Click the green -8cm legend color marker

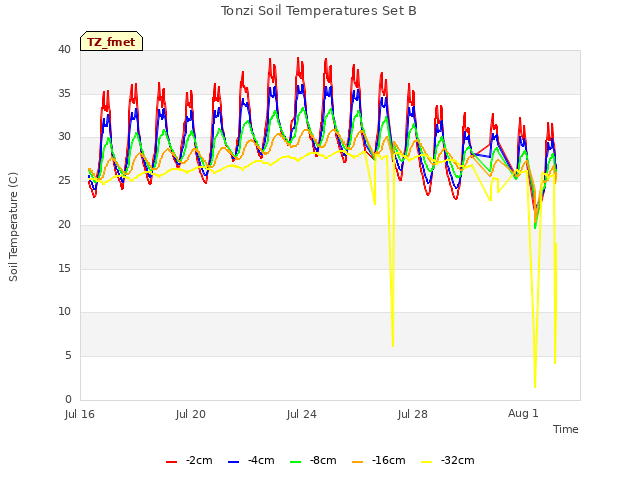[x=296, y=462]
